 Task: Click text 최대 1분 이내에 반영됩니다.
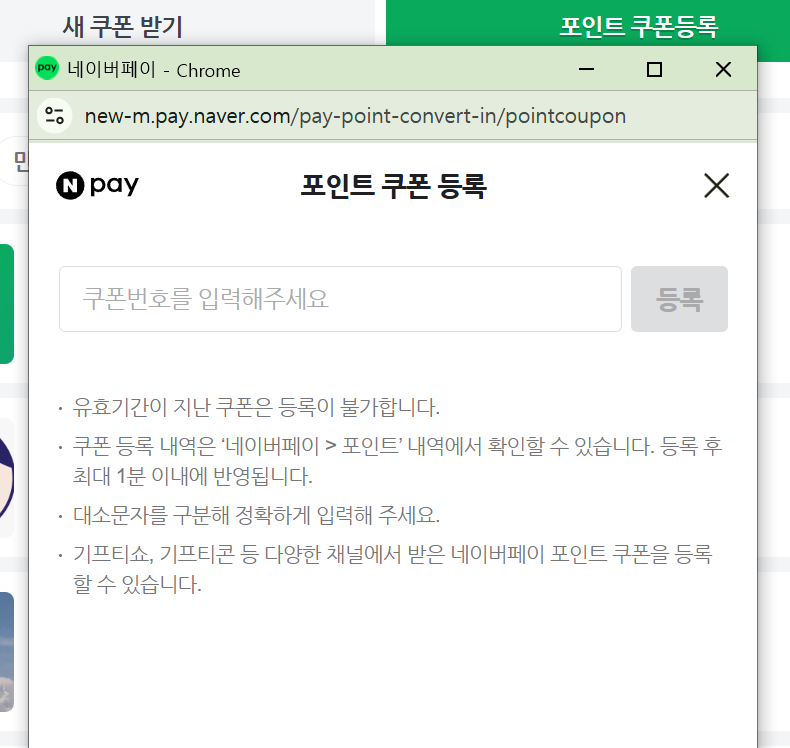click(192, 476)
